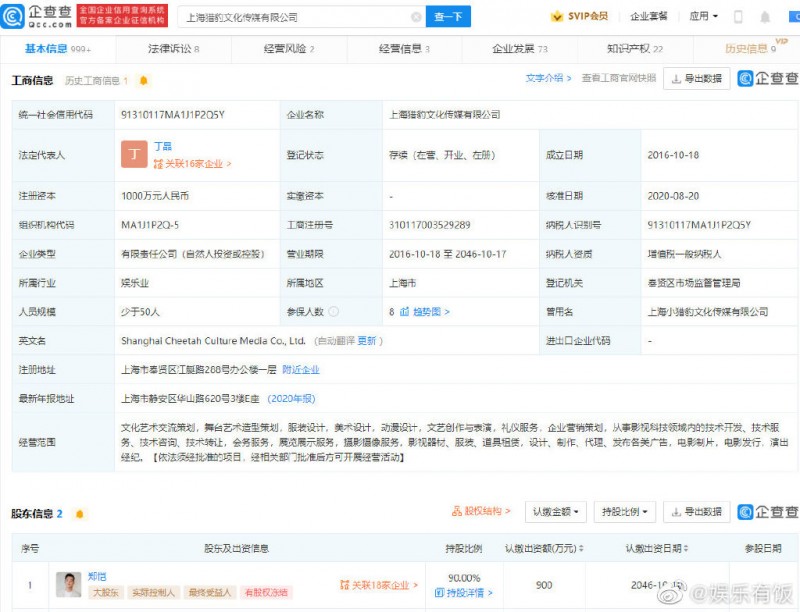
Task: Click the orange 丁 avatar of the legal representative
Action: pos(134,154)
